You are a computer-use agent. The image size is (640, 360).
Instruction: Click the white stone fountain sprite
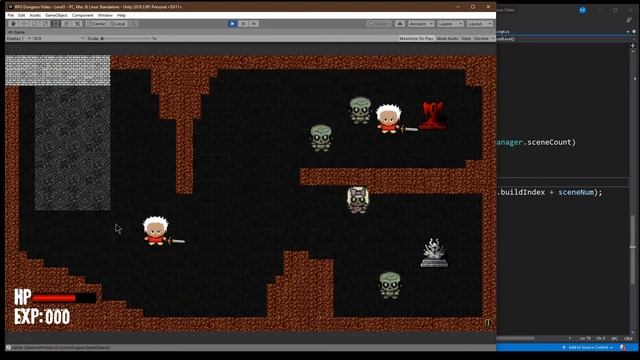coord(434,253)
